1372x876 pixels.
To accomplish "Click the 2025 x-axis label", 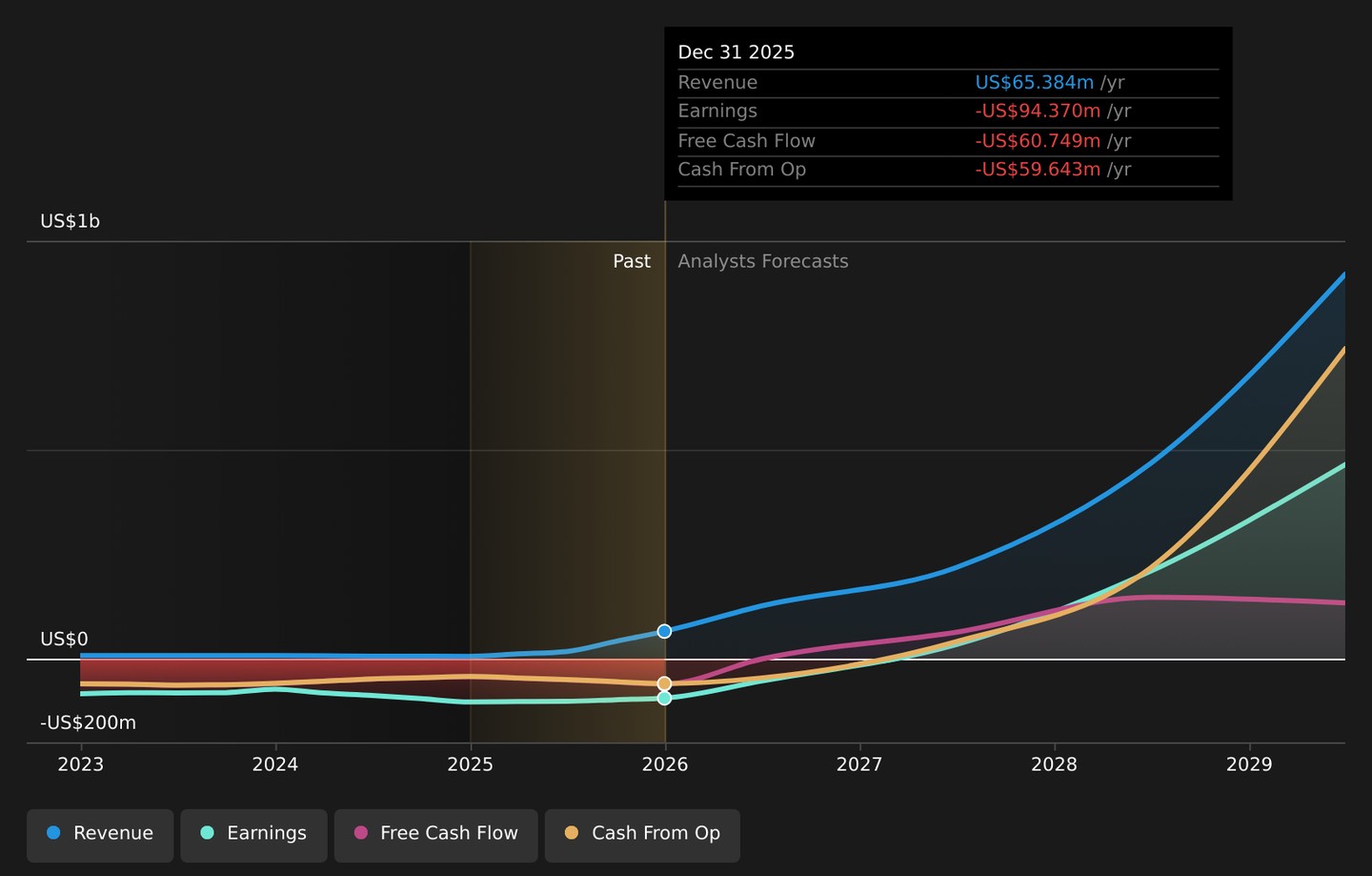I will [470, 764].
